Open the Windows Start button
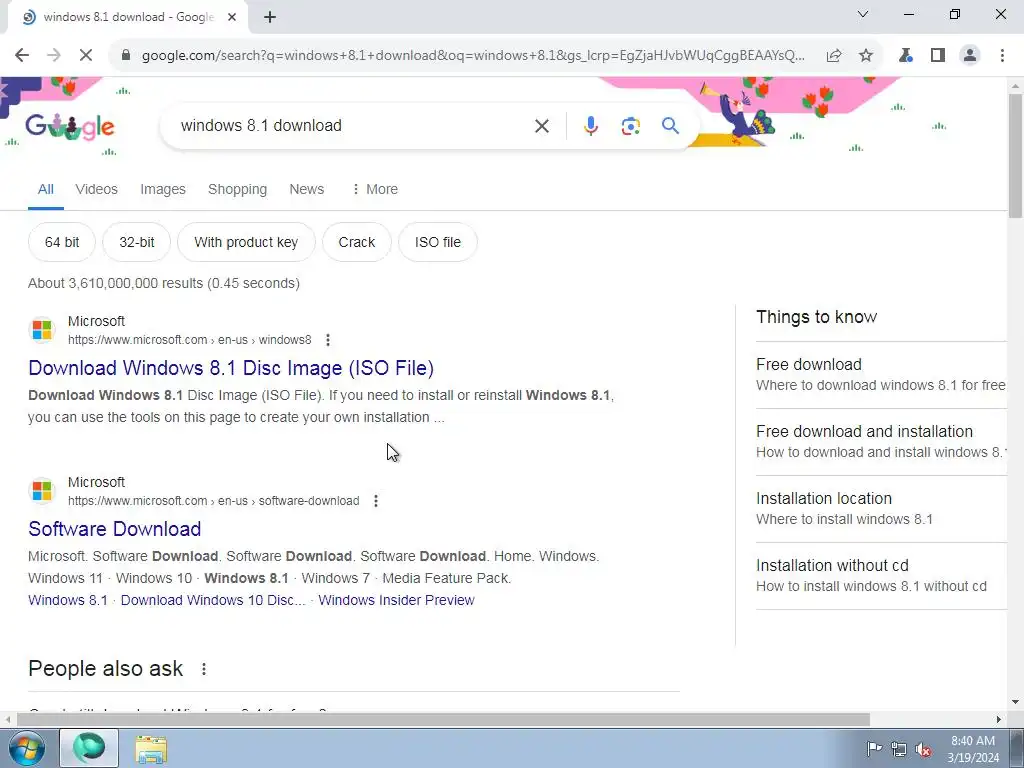The height and width of the screenshot is (768, 1024). (26, 748)
